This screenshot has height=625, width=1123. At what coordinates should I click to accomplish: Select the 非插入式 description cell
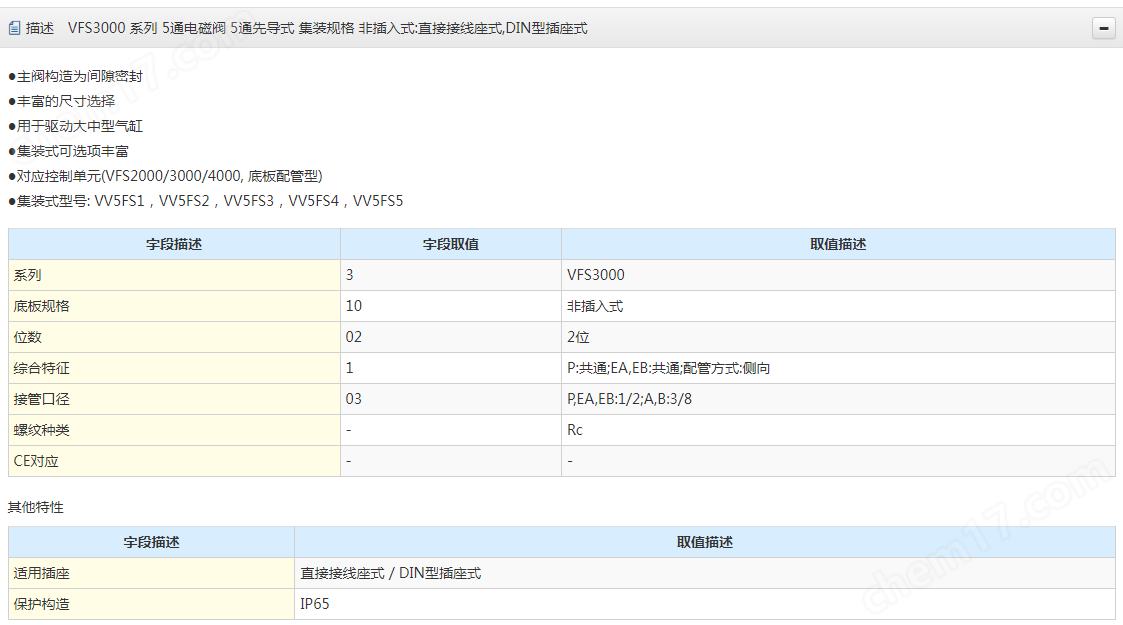[838, 306]
